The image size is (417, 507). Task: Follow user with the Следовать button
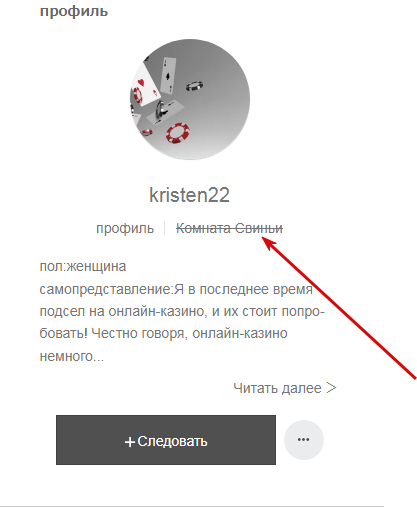click(166, 440)
